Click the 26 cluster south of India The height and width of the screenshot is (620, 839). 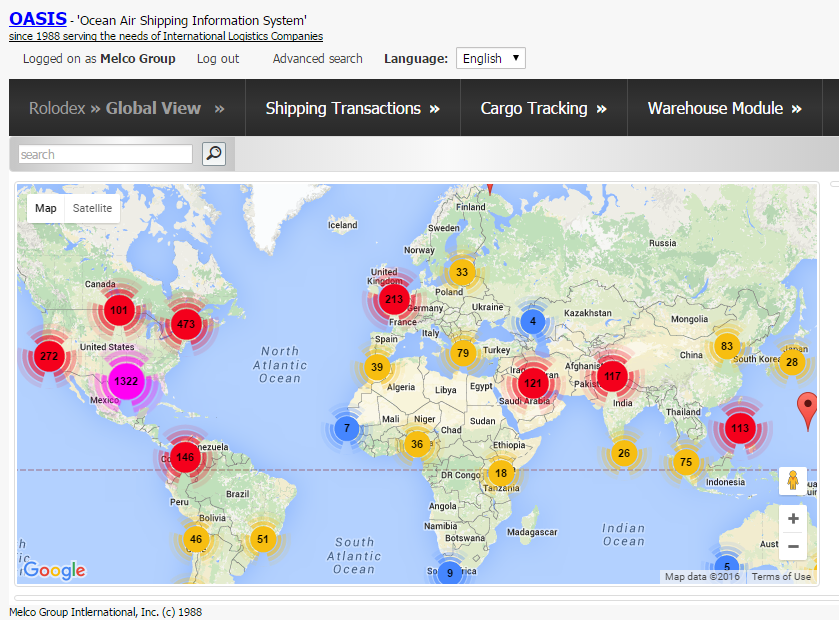[624, 453]
